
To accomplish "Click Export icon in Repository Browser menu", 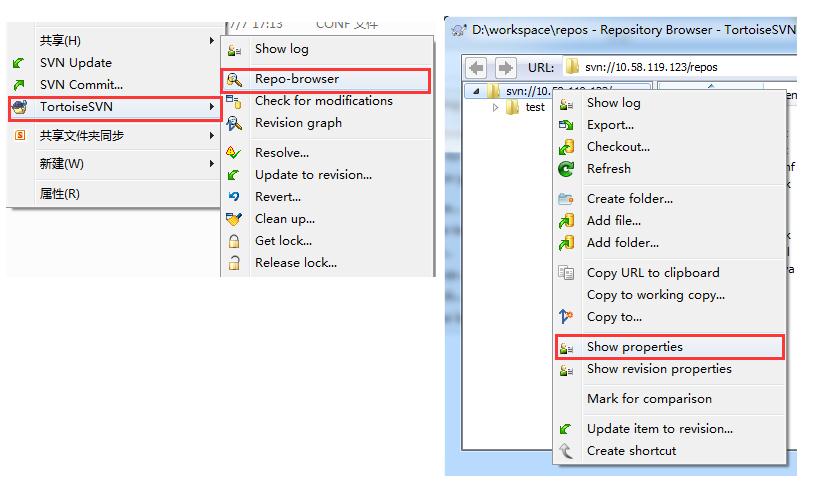I will [566, 125].
